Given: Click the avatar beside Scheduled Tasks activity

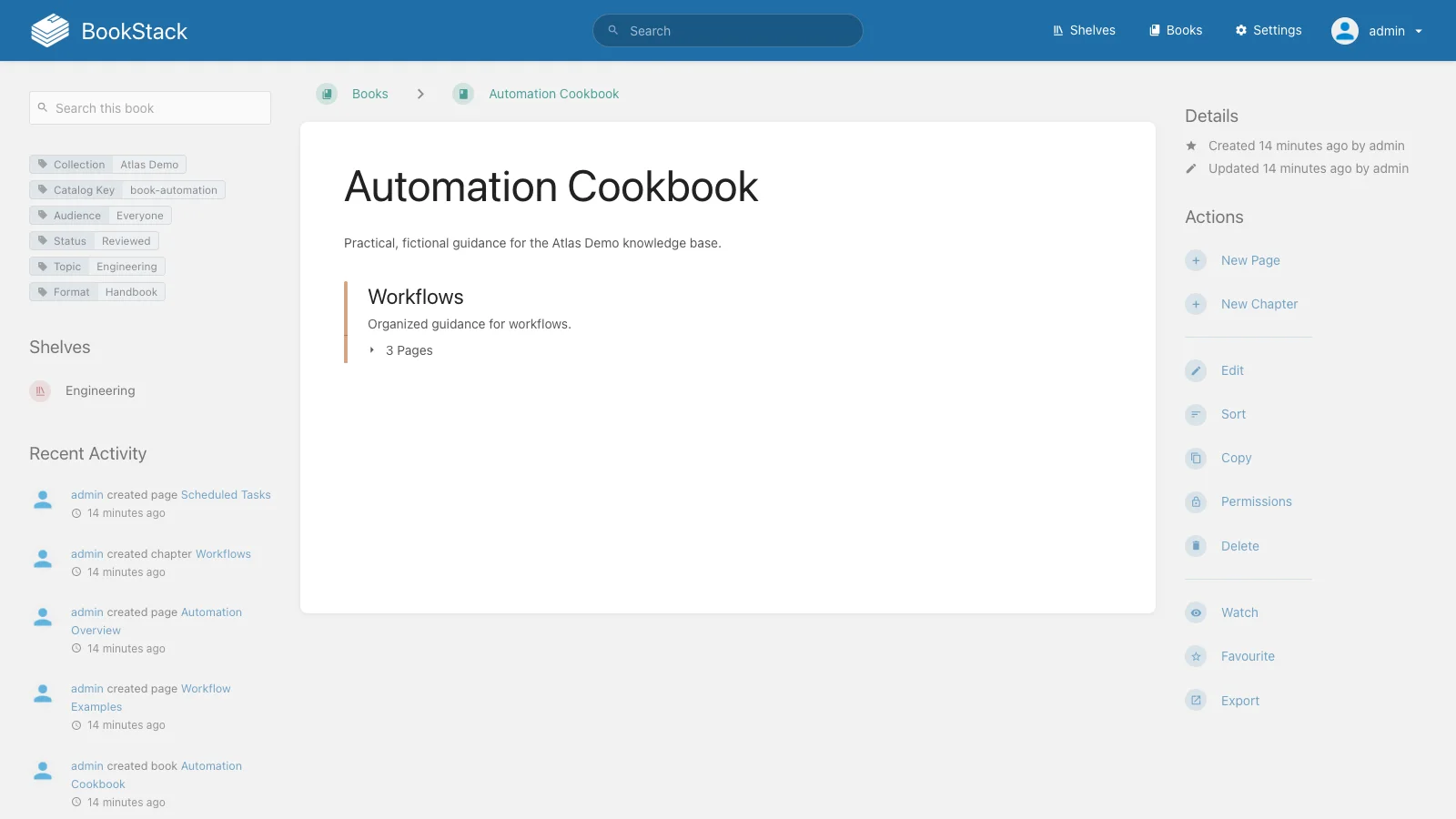Looking at the screenshot, I should tap(43, 500).
